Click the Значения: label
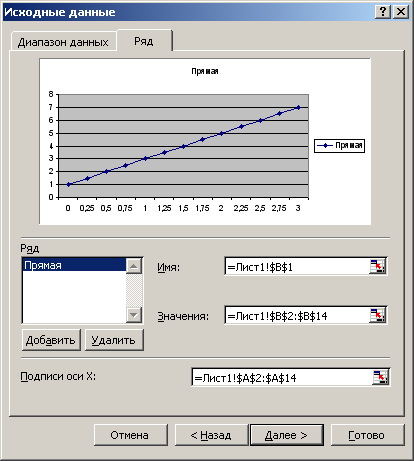414x461 pixels. (x=183, y=316)
